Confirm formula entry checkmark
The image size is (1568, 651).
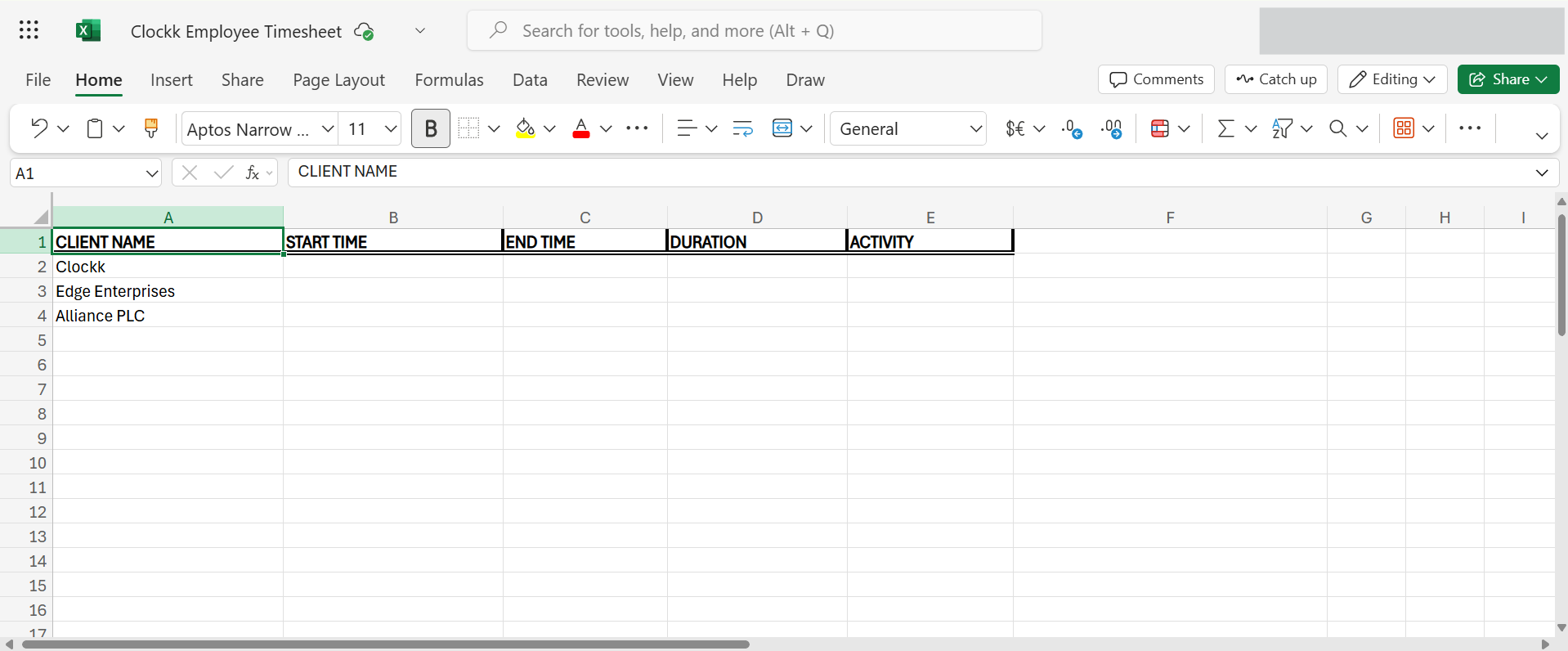(223, 173)
